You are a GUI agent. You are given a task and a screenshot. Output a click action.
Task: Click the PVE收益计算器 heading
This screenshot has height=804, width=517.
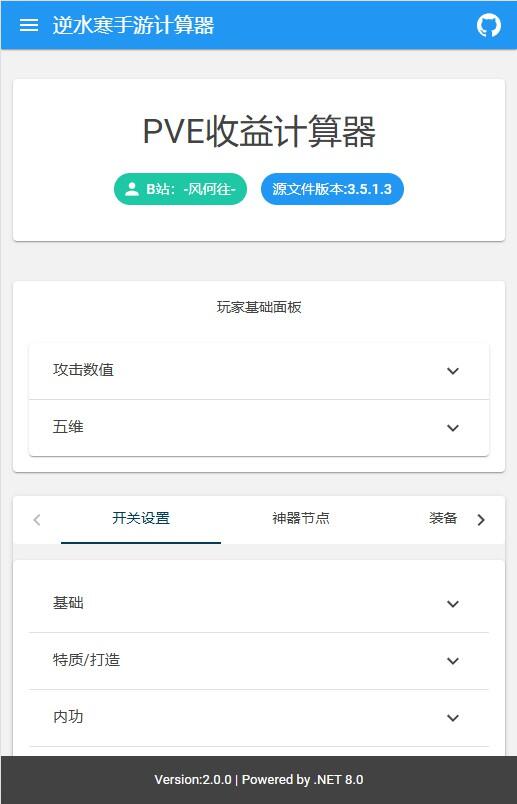tap(259, 132)
